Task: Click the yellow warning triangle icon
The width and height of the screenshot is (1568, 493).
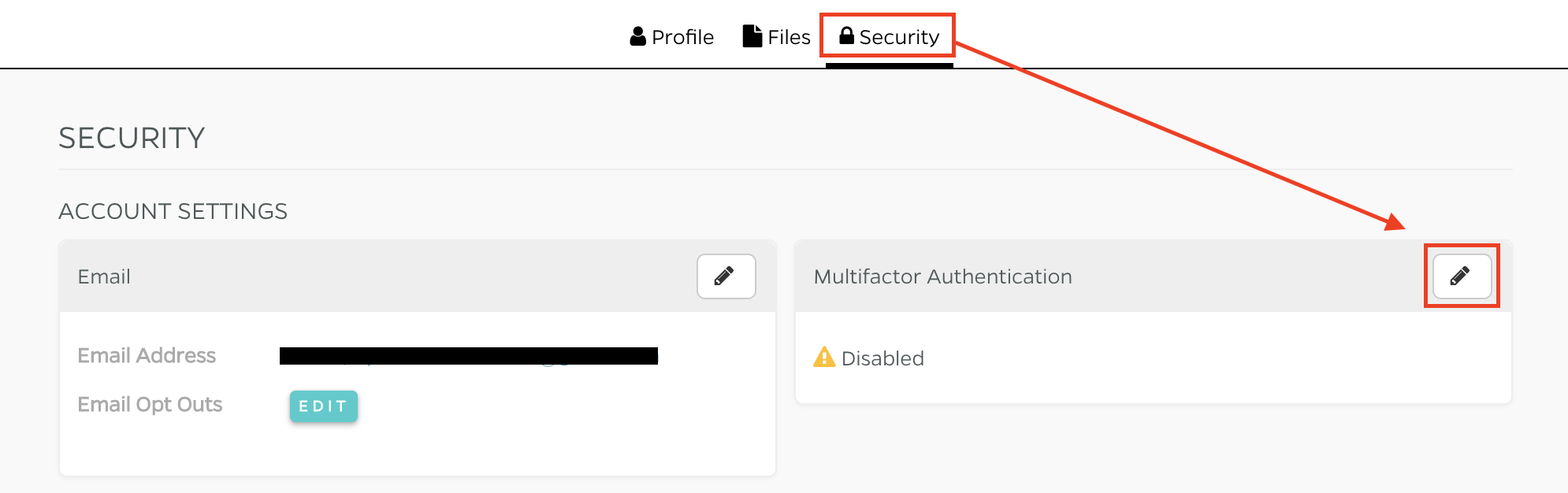Action: point(824,358)
